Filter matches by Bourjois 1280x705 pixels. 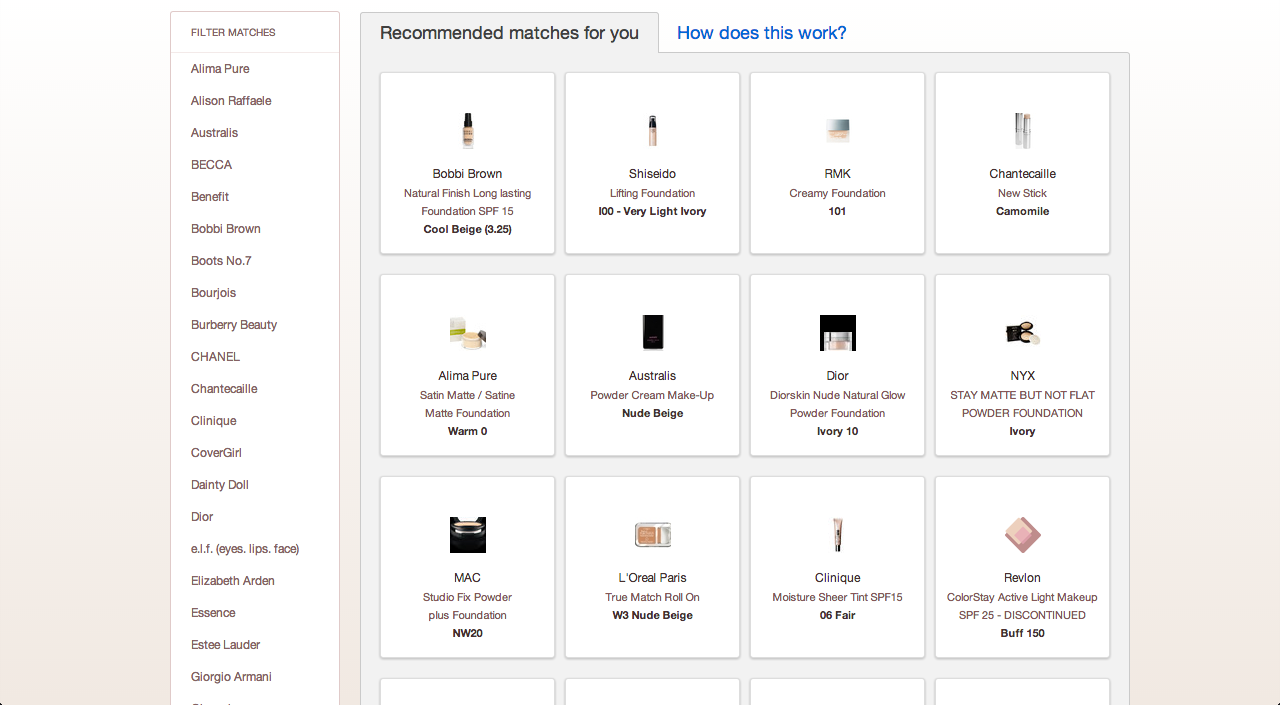point(212,293)
